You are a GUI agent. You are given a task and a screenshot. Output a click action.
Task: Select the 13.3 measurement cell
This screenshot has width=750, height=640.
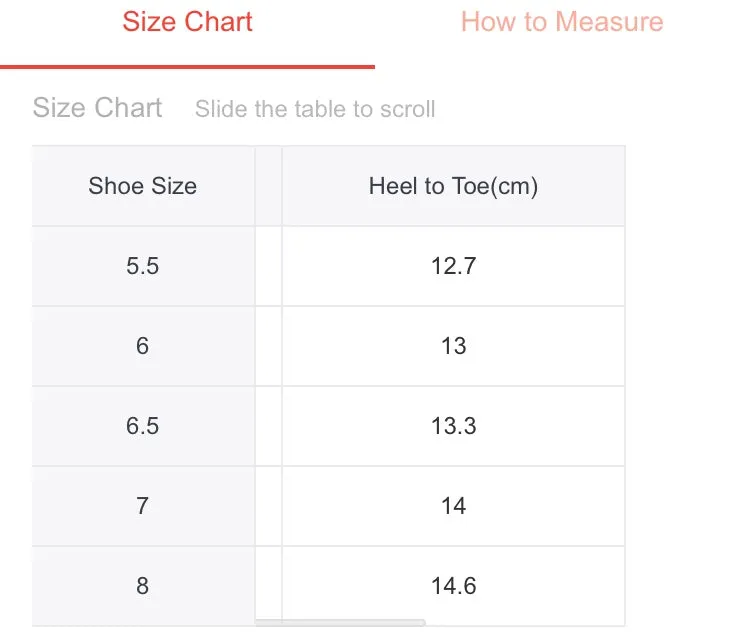[453, 426]
